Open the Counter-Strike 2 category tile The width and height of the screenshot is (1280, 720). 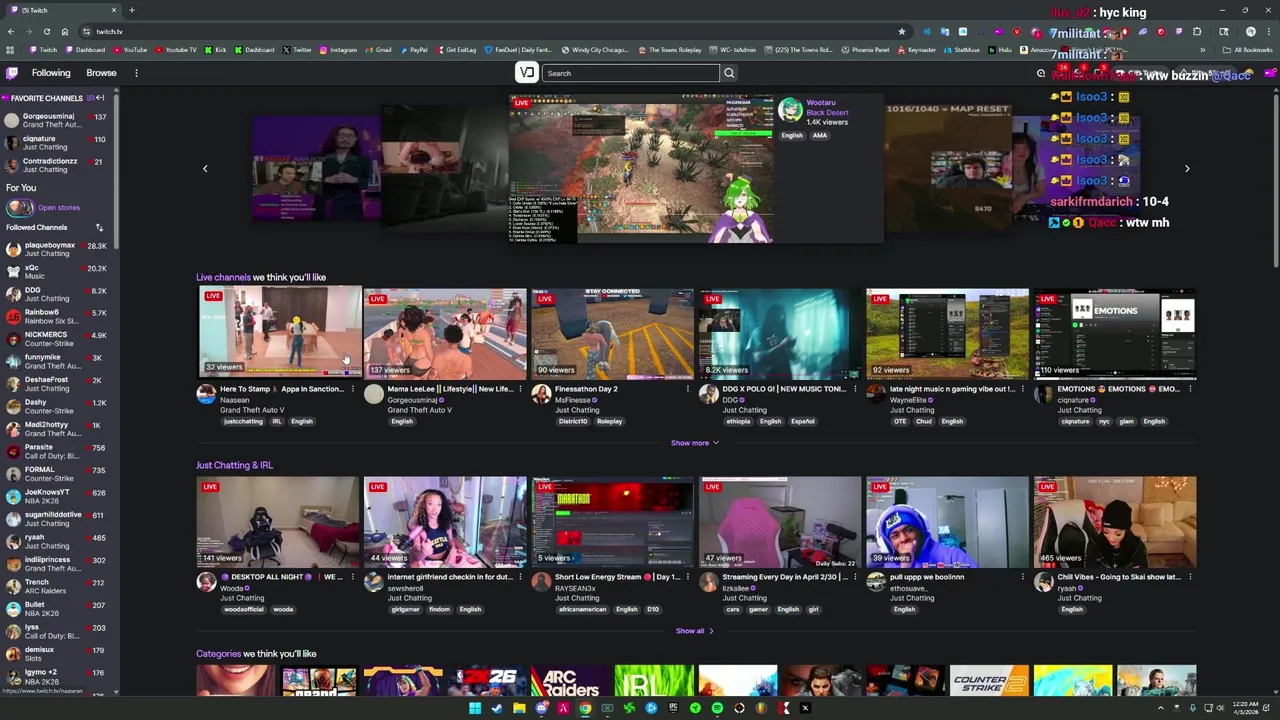(x=989, y=681)
